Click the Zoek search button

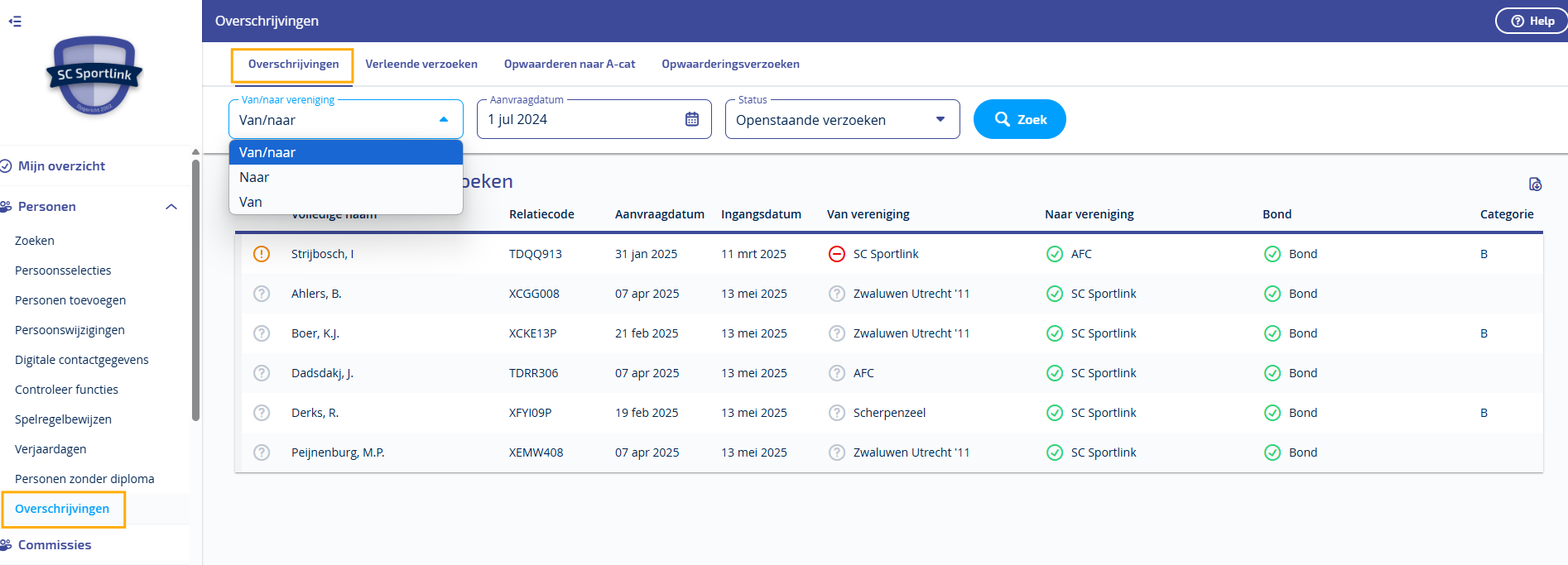click(1019, 119)
